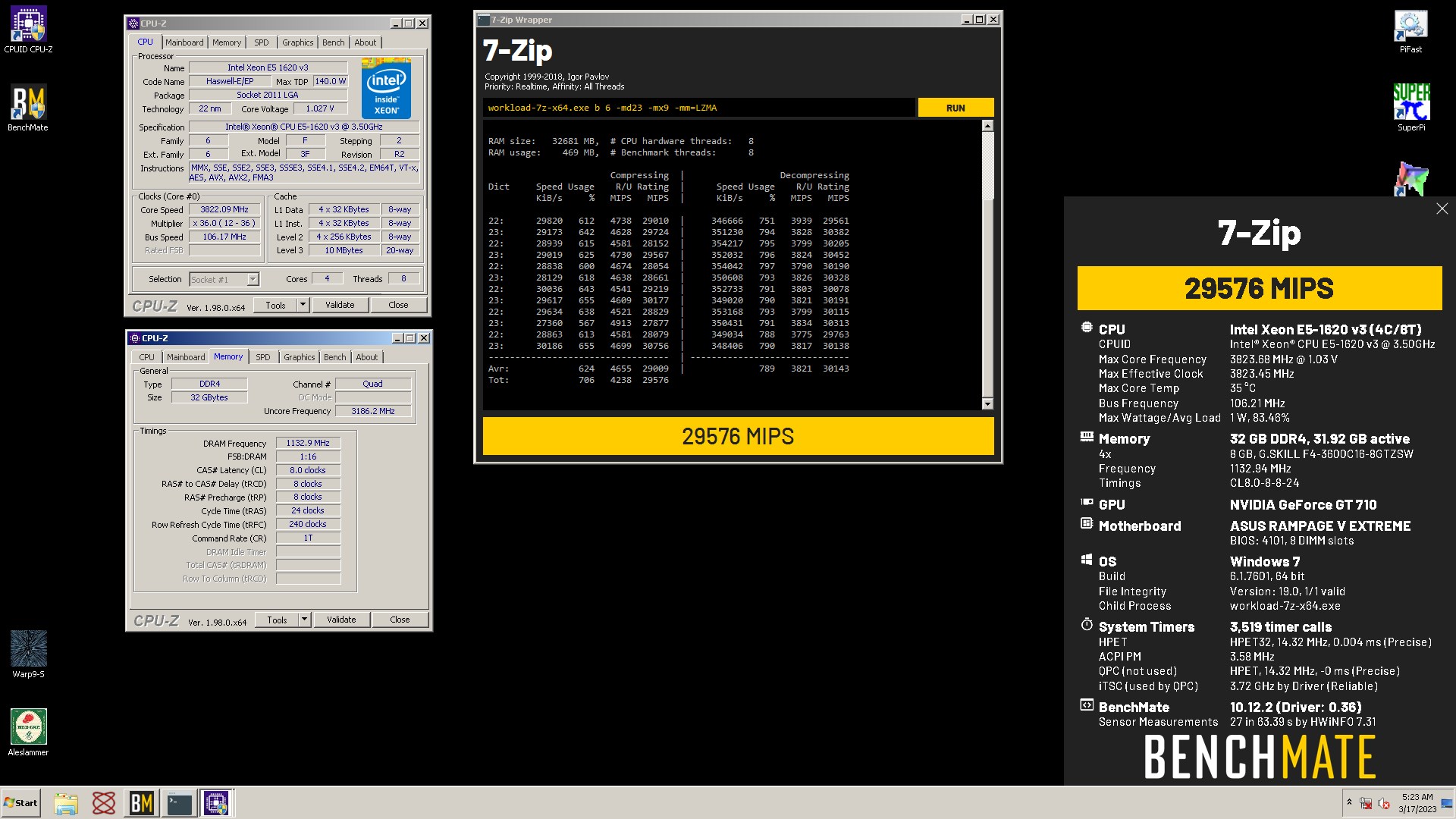Click the Intel Xeon logo in CPU-Z
The height and width of the screenshot is (819, 1456).
[x=386, y=89]
